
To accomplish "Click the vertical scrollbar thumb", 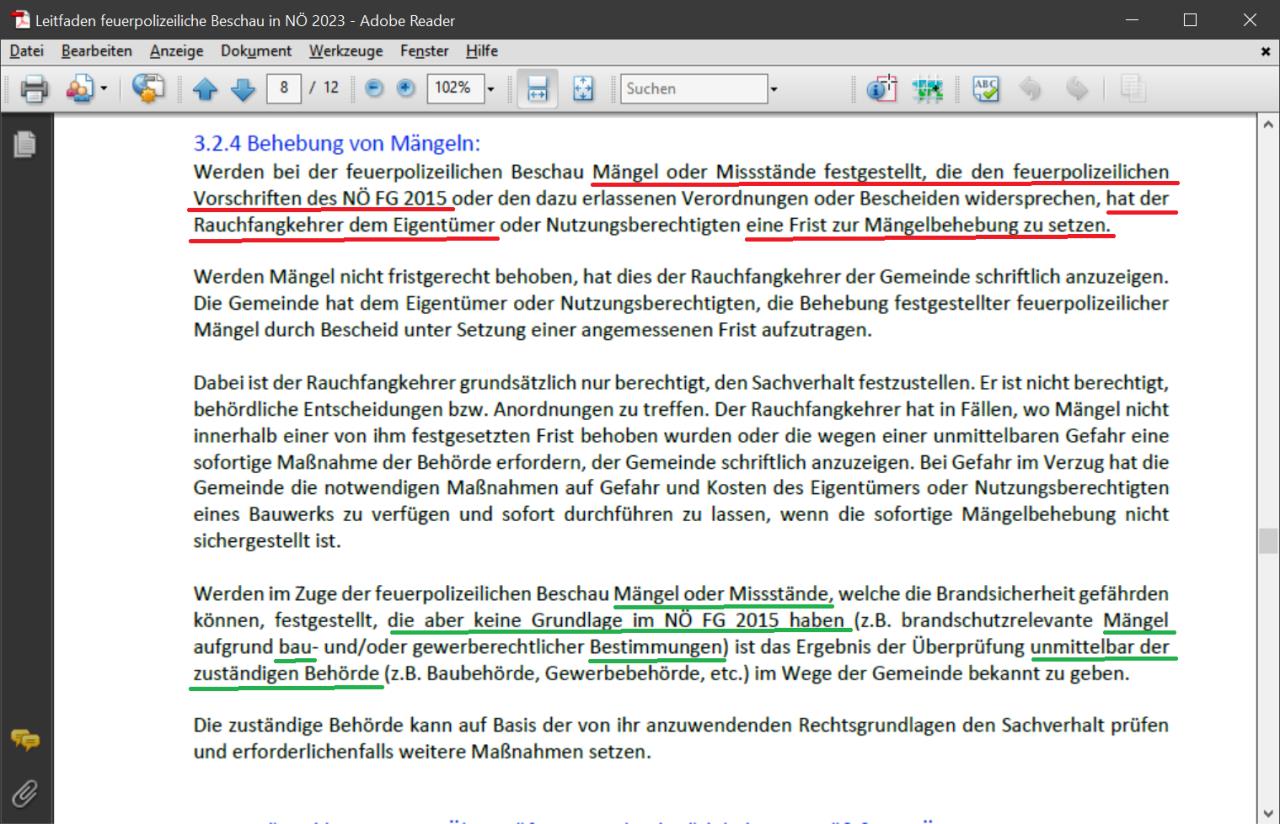I will pos(1268,541).
